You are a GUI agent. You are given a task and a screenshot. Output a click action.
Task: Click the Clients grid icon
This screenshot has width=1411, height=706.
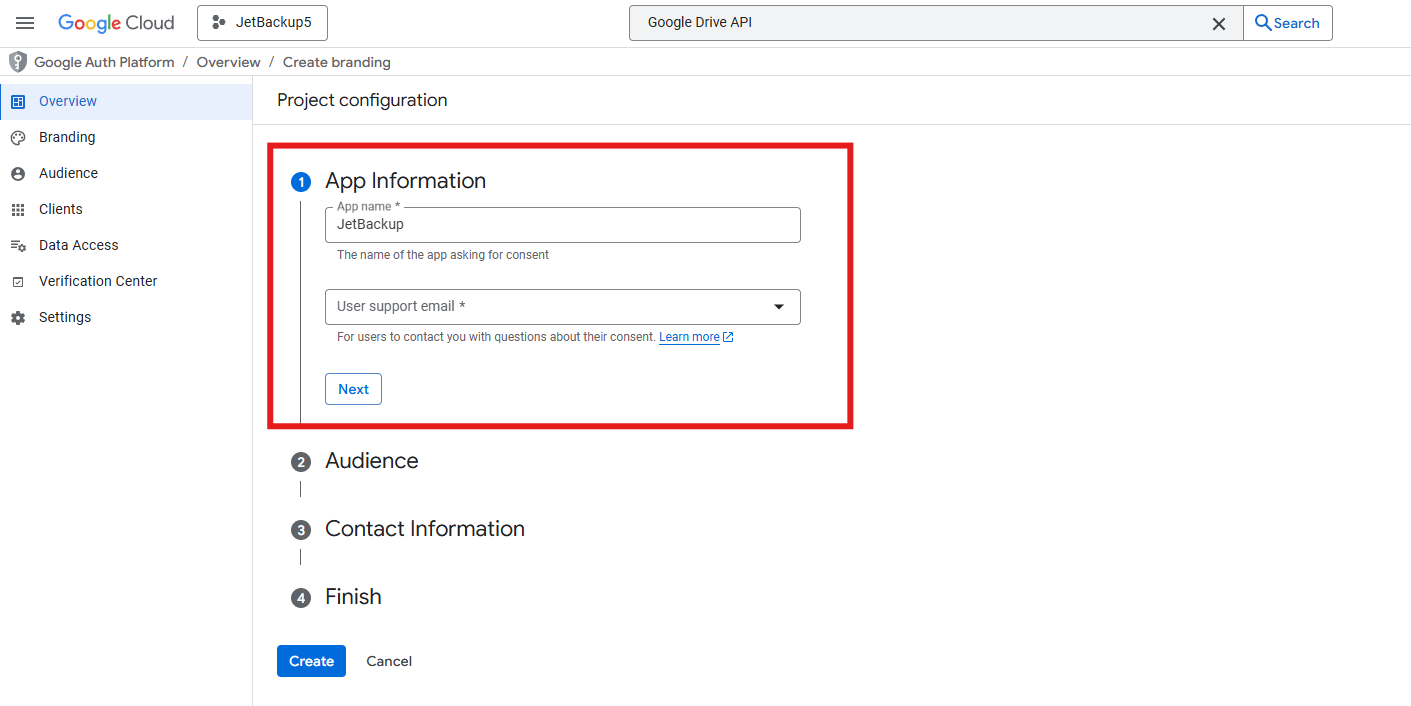coord(18,210)
